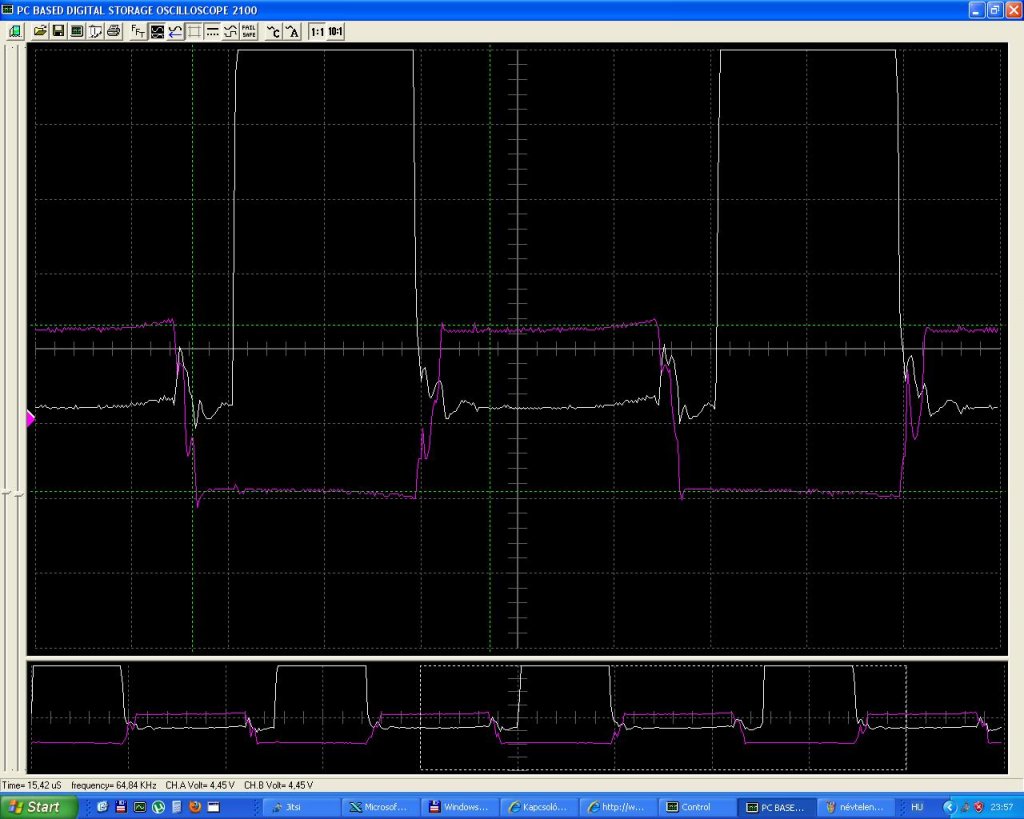Toggle the solid/dotted line style icon
This screenshot has width=1024, height=819.
[x=212, y=31]
